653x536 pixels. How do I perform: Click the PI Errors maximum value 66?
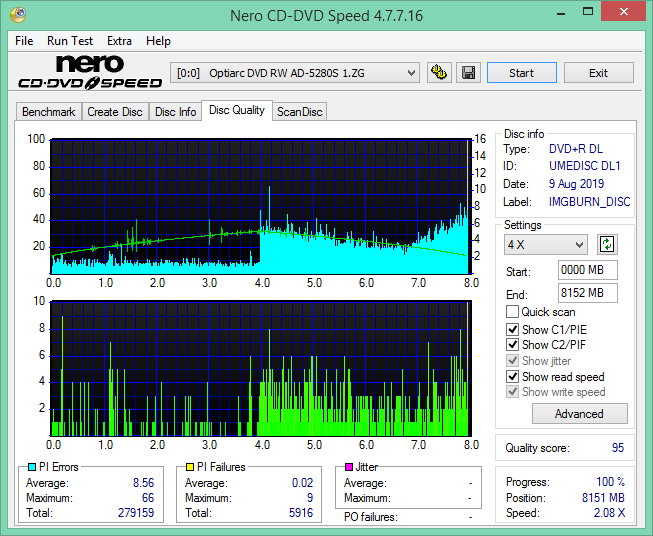pyautogui.click(x=148, y=498)
